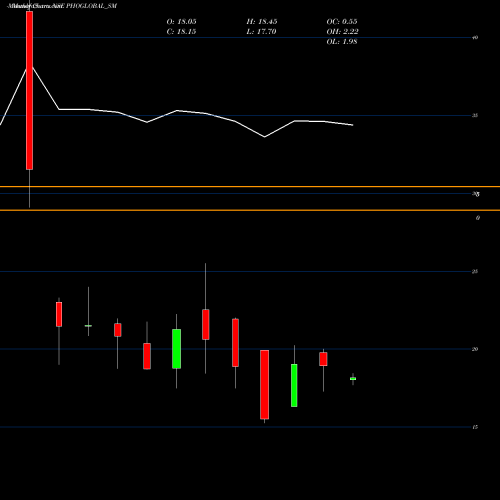The width and height of the screenshot is (500, 500).
Task: Click the 0 label below the orange line
Action: coord(478,218)
